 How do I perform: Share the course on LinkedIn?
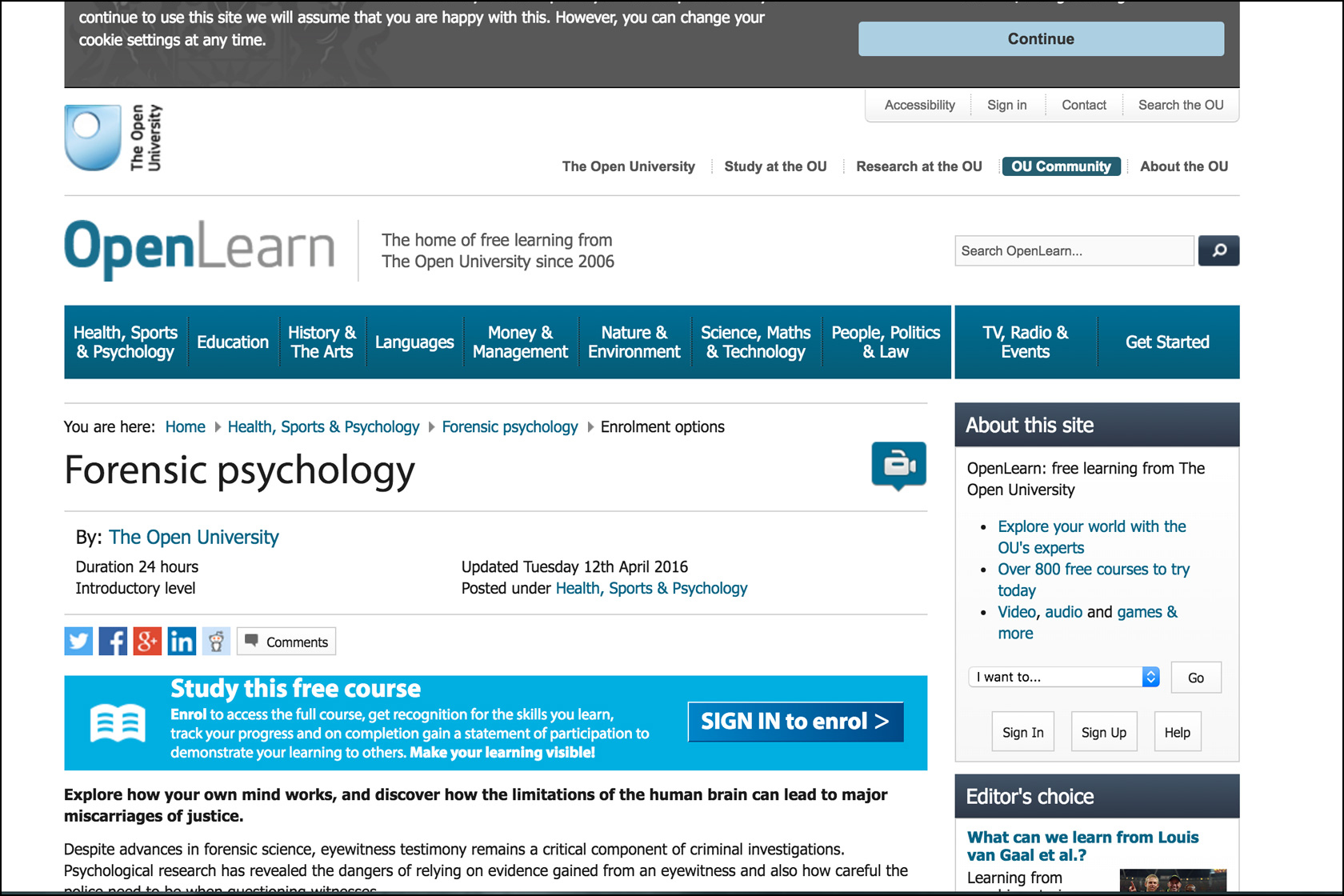click(182, 642)
